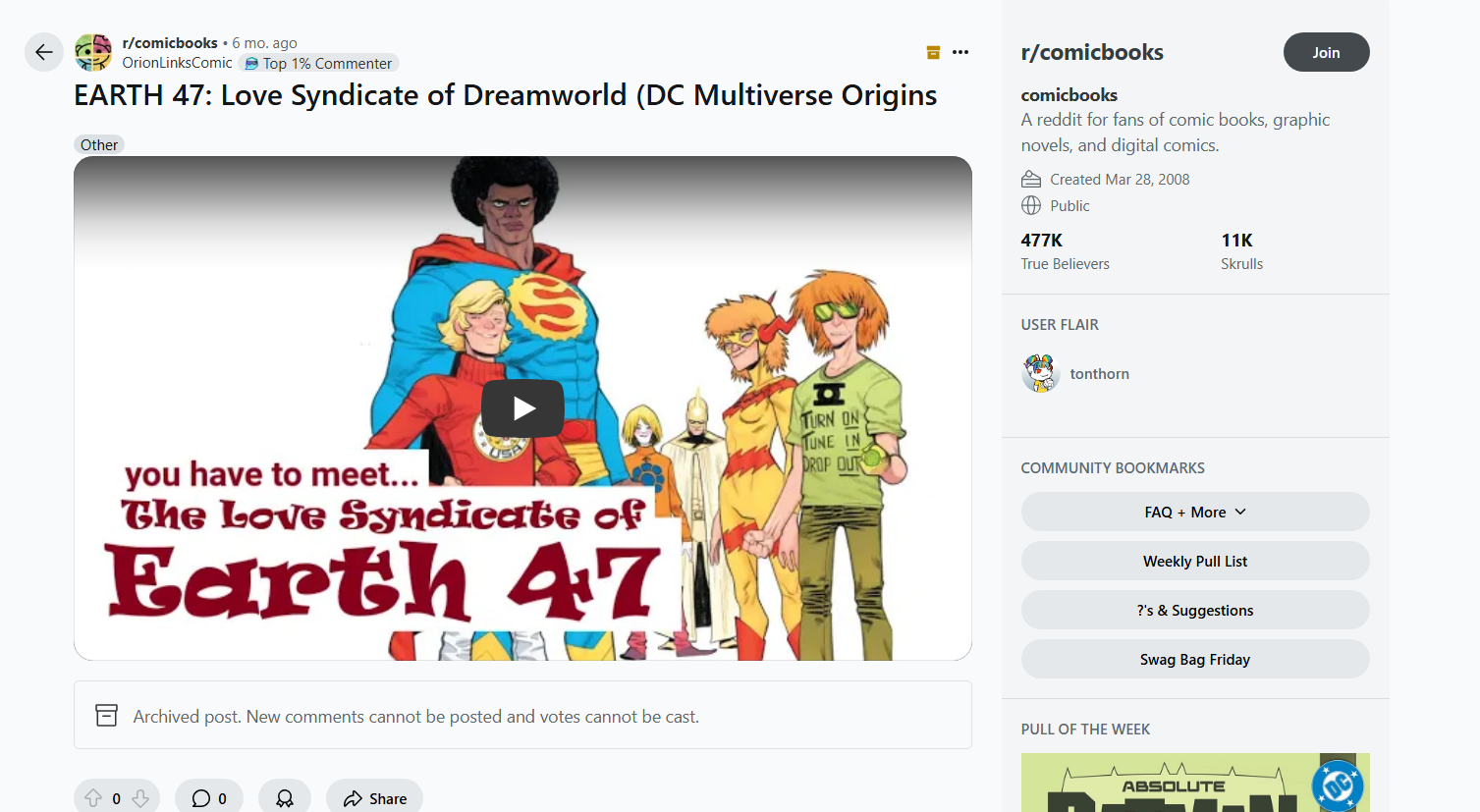Click the yellow archived post icon
Viewport: 1480px width, 812px height.
pyautogui.click(x=933, y=52)
